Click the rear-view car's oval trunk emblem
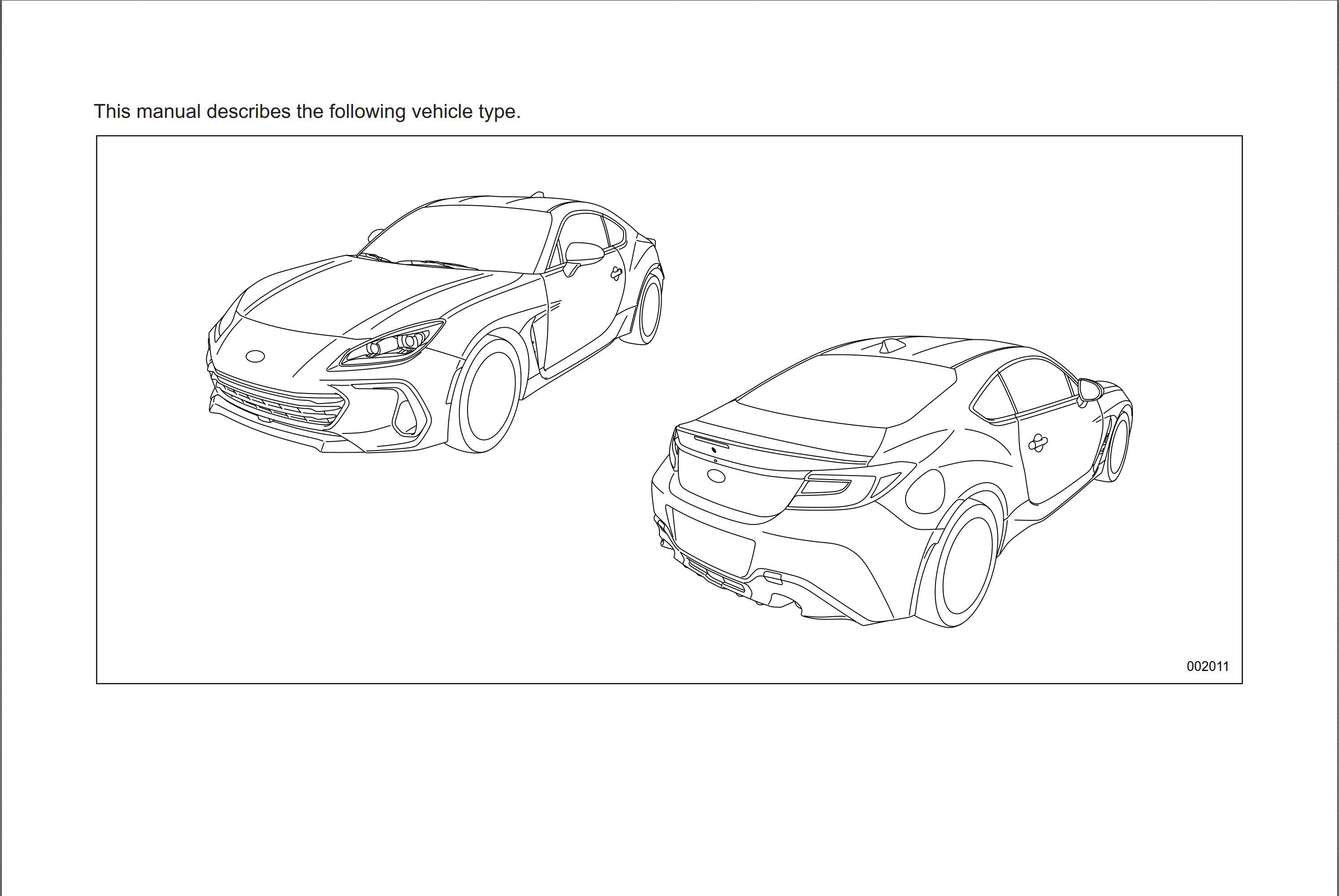The width and height of the screenshot is (1339, 896). pos(716,476)
